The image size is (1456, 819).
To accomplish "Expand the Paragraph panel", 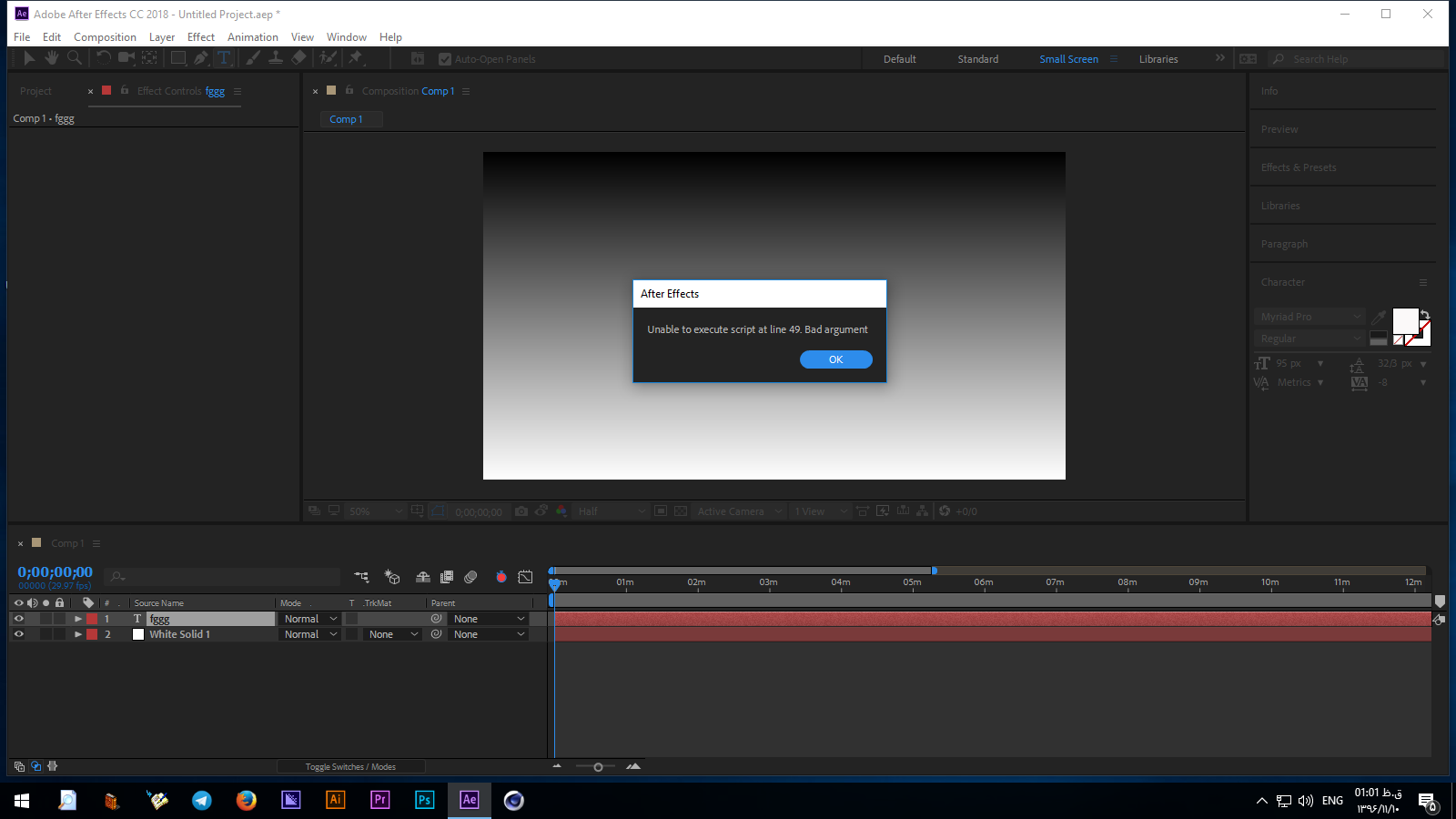I will point(1284,244).
